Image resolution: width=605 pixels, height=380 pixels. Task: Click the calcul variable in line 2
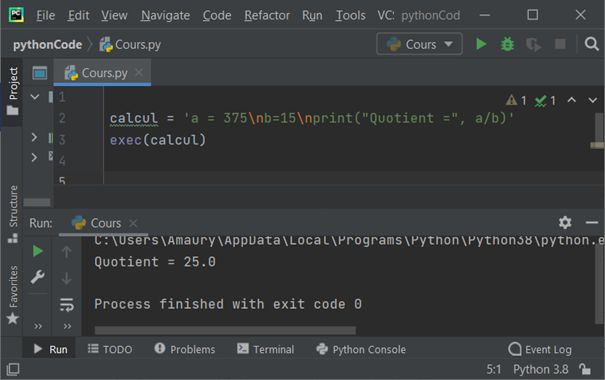click(134, 118)
